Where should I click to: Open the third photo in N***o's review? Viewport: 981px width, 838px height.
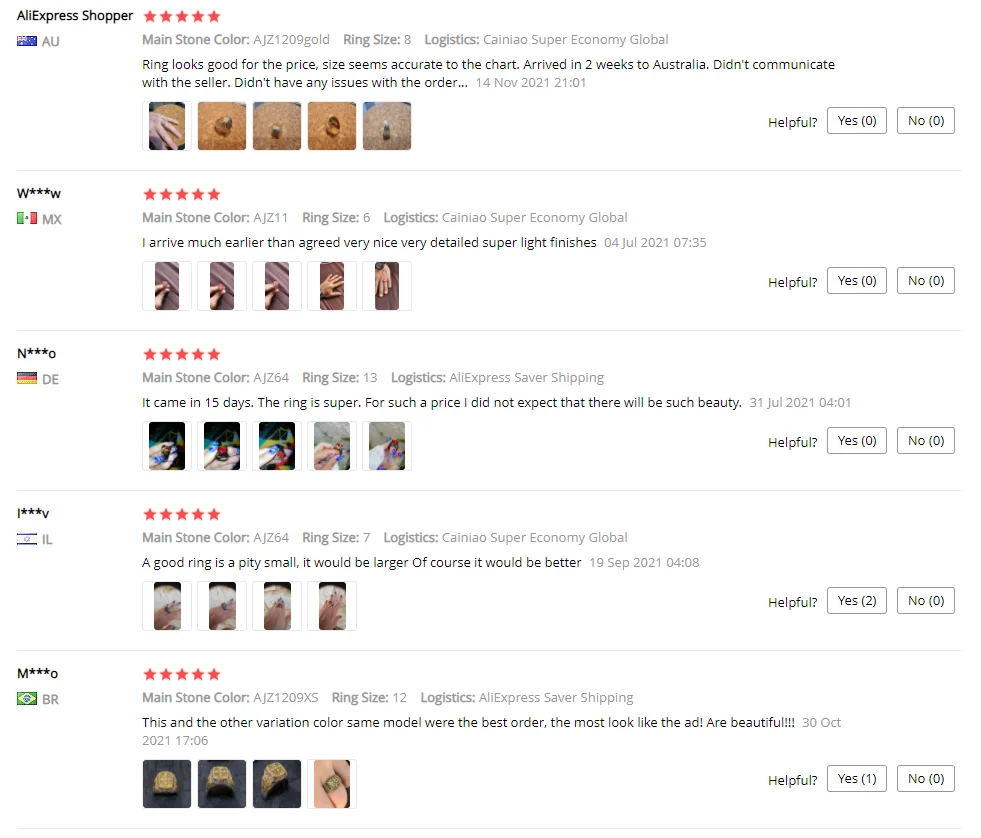(x=277, y=446)
